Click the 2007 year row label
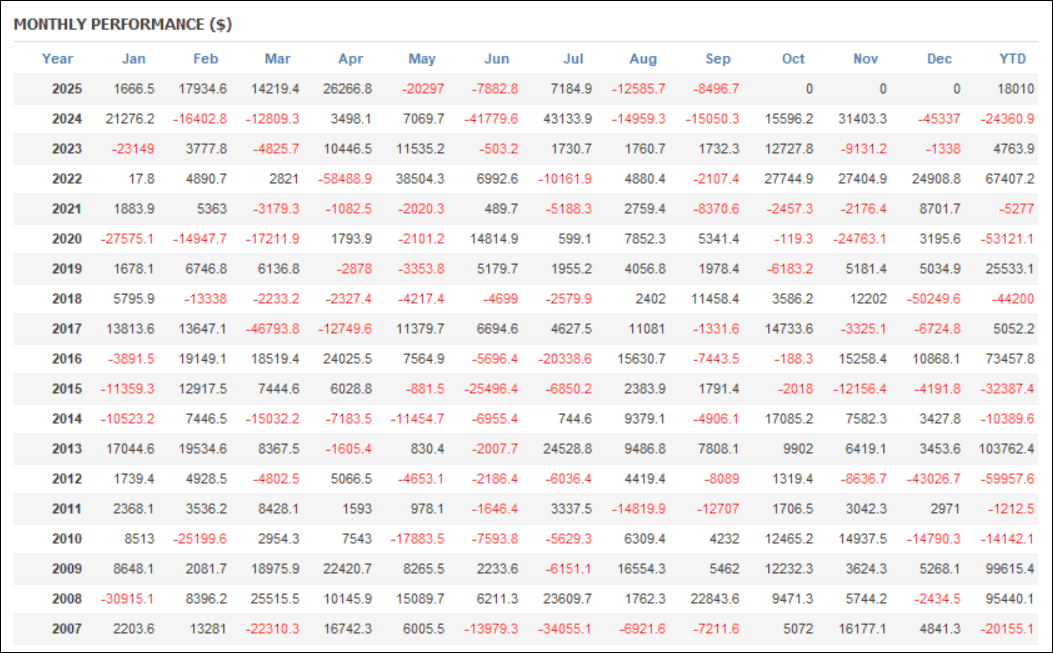The height and width of the screenshot is (653, 1053). click(x=68, y=629)
